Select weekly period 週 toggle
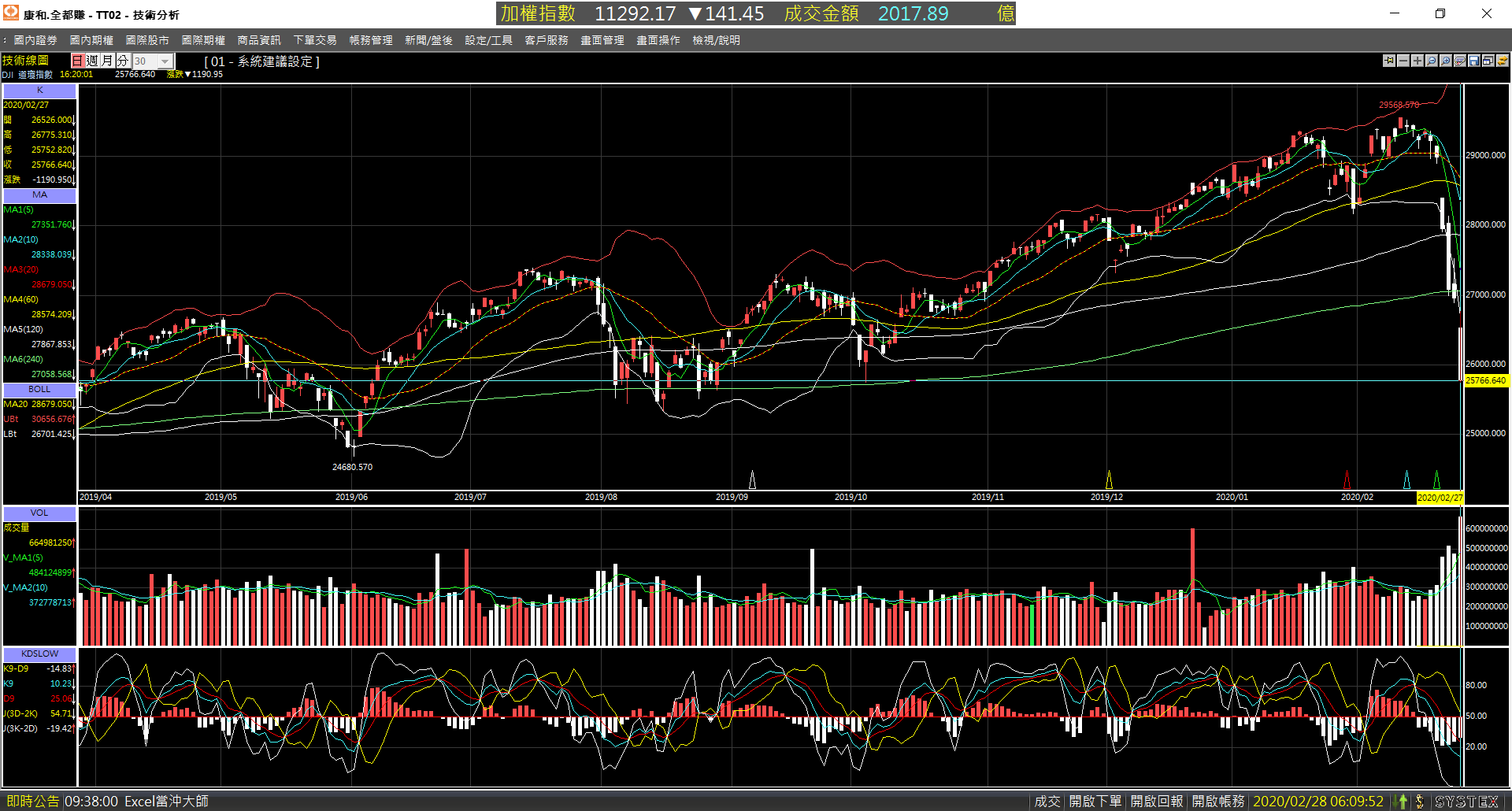Screen dimensions: 1512x811 click(x=92, y=61)
